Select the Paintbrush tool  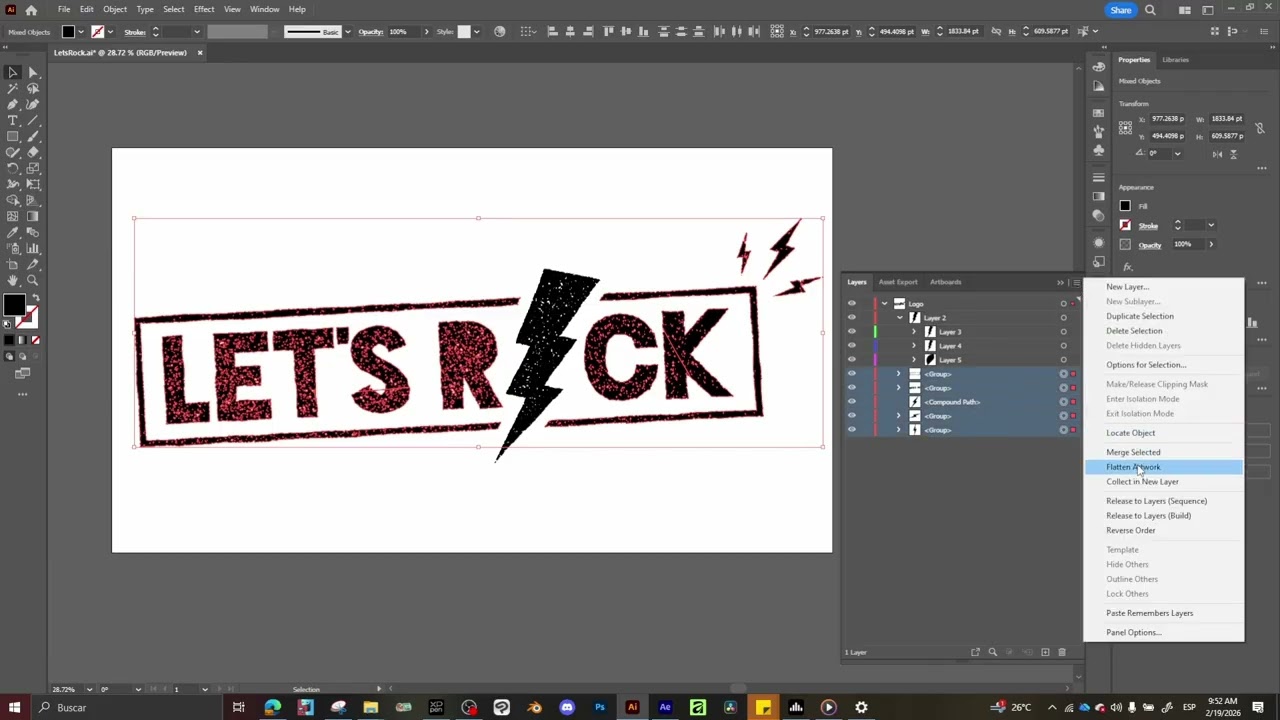pyautogui.click(x=32, y=136)
